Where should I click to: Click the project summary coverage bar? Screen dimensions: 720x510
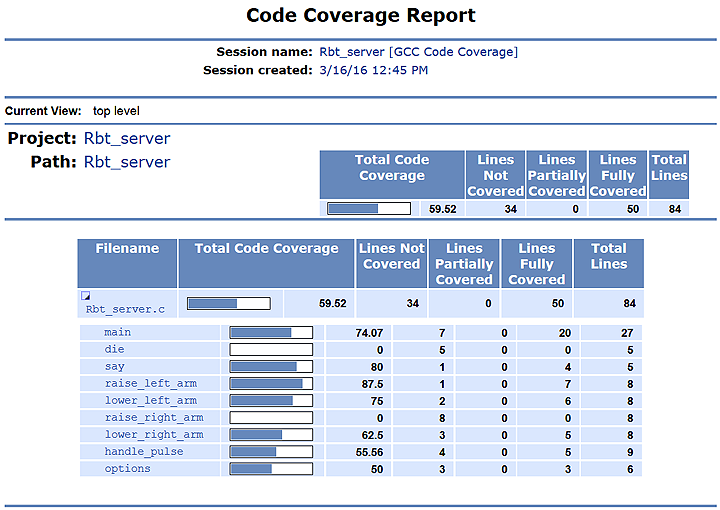tap(369, 209)
